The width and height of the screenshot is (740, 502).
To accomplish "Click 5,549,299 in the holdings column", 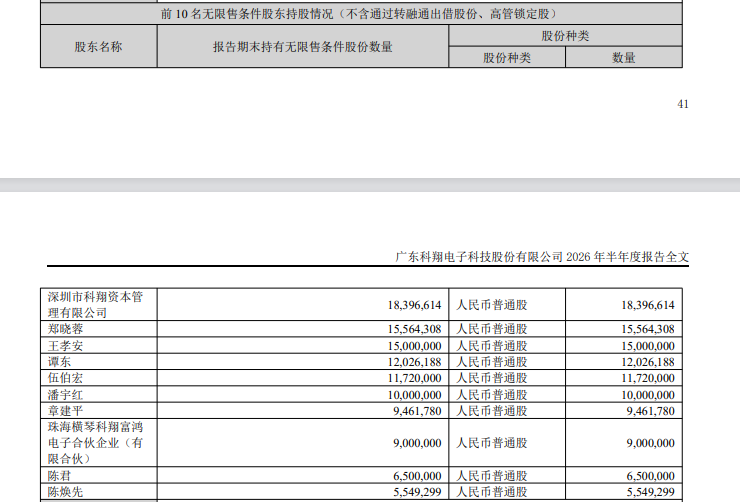I will [x=418, y=493].
